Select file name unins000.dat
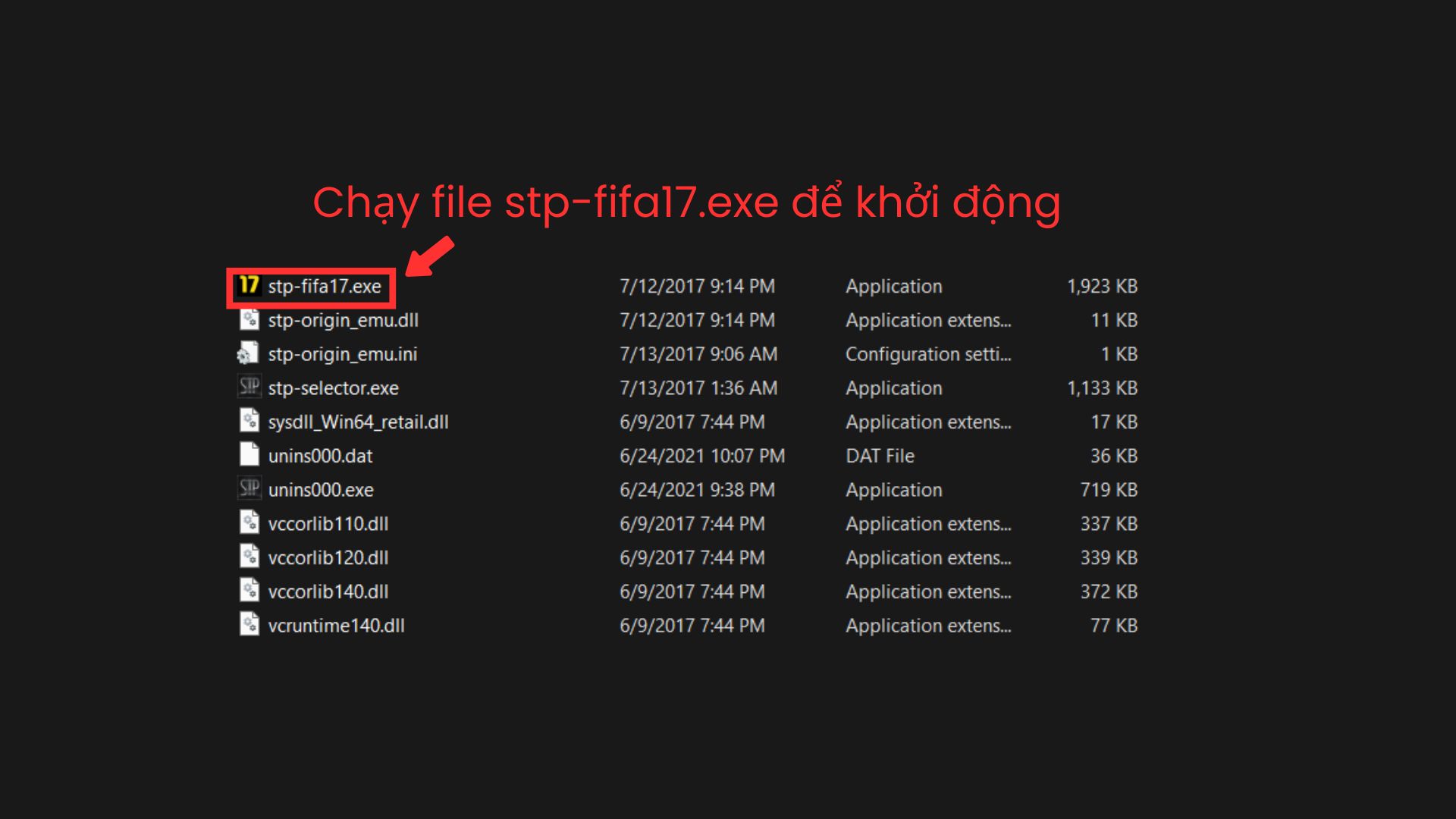The width and height of the screenshot is (1456, 819). pos(320,456)
